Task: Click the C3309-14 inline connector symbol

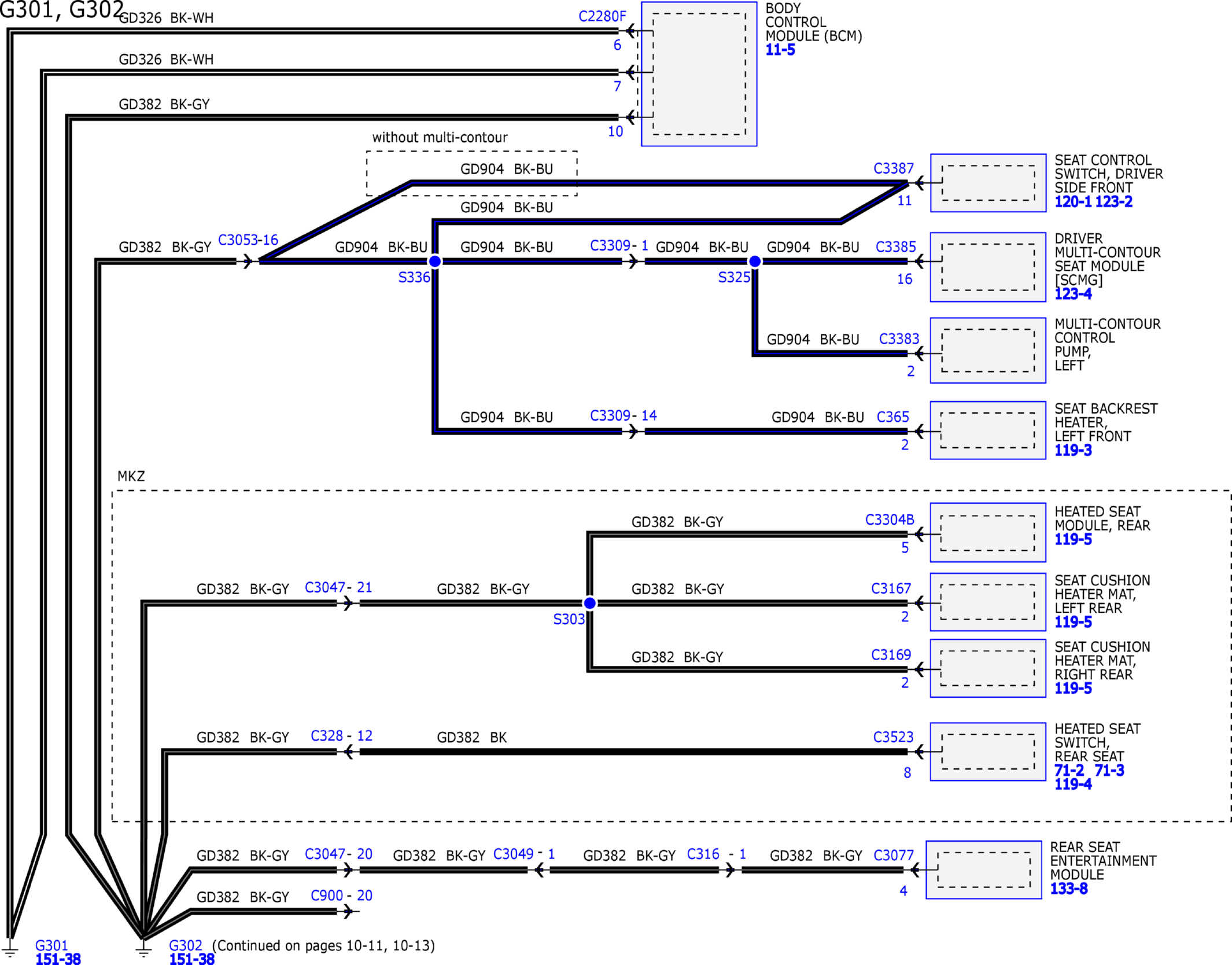Action: pyautogui.click(x=633, y=432)
